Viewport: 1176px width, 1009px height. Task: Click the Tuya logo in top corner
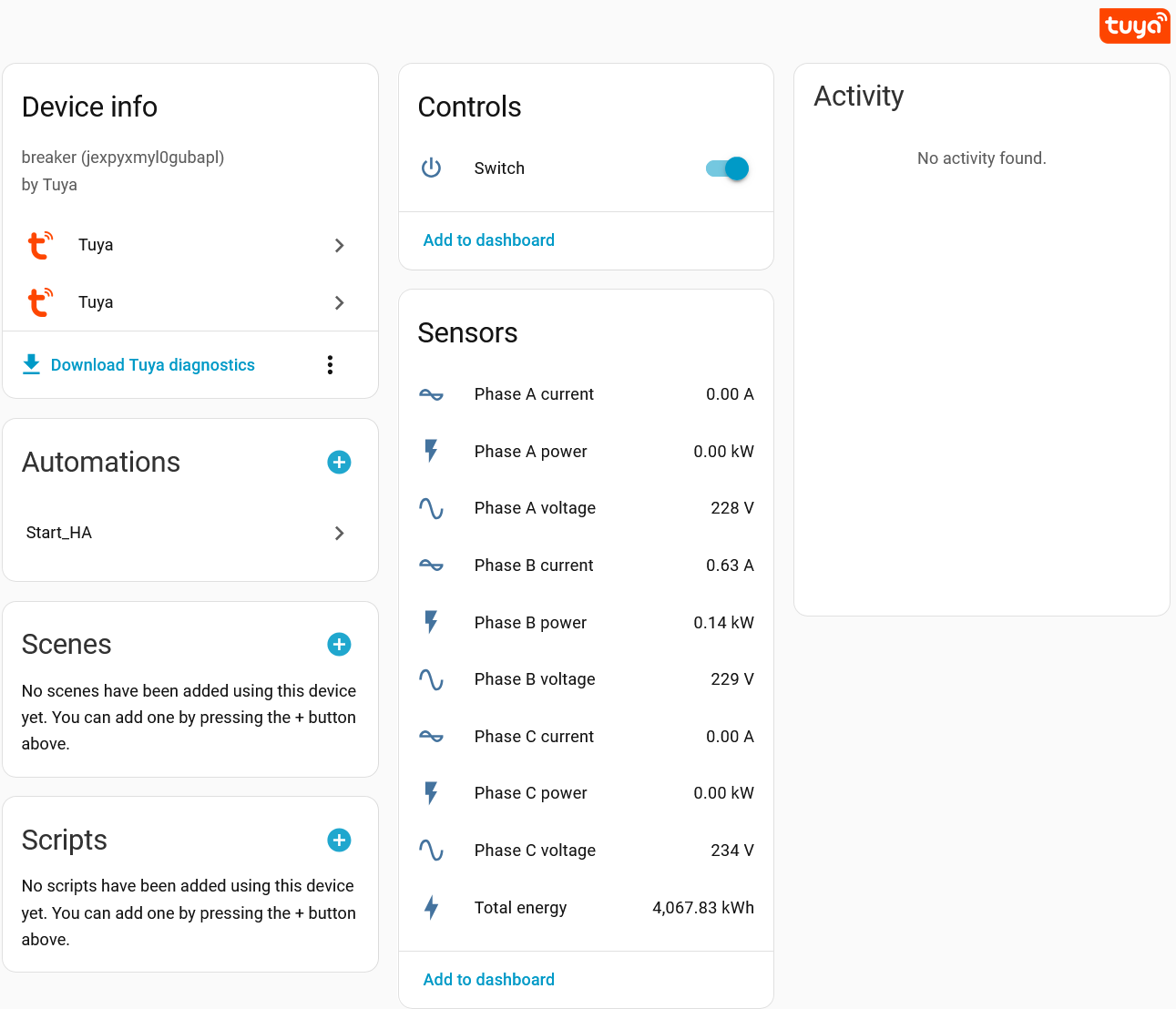click(x=1134, y=25)
